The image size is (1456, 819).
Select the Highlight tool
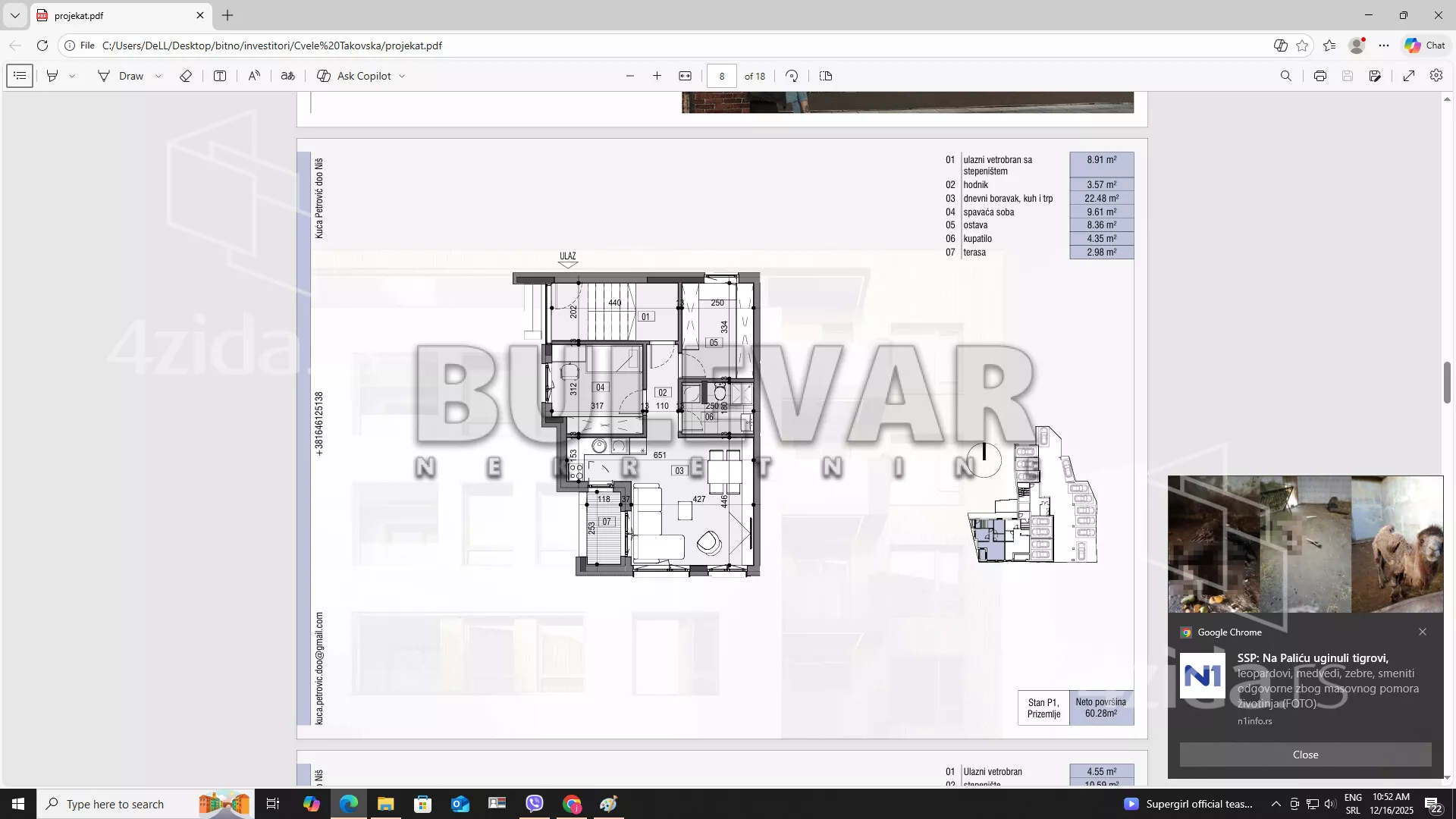tap(52, 76)
